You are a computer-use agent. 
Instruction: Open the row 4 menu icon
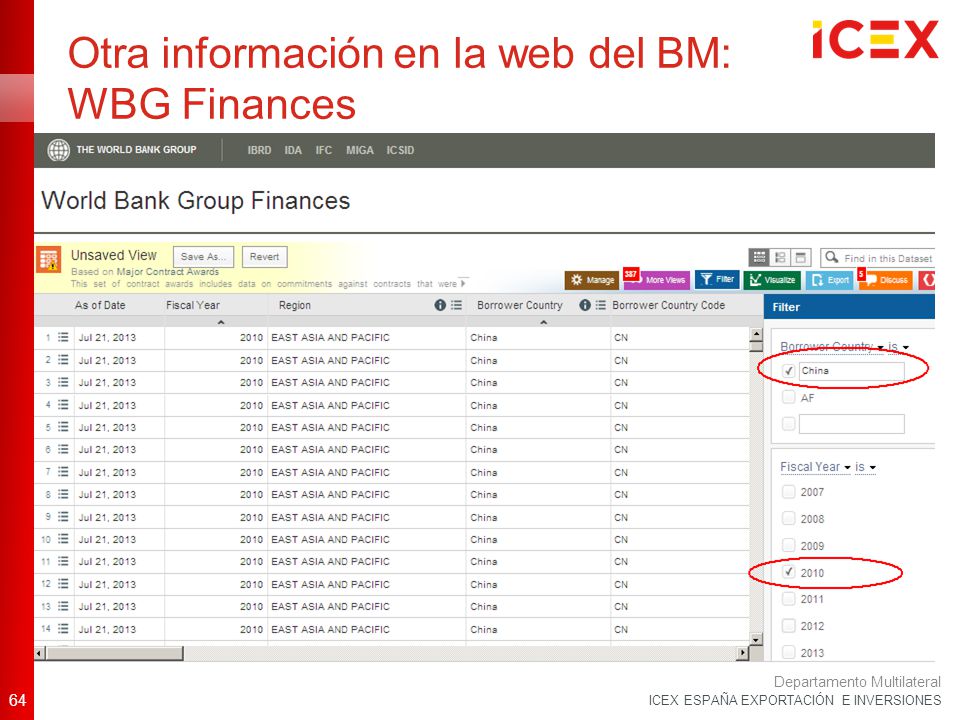point(63,405)
